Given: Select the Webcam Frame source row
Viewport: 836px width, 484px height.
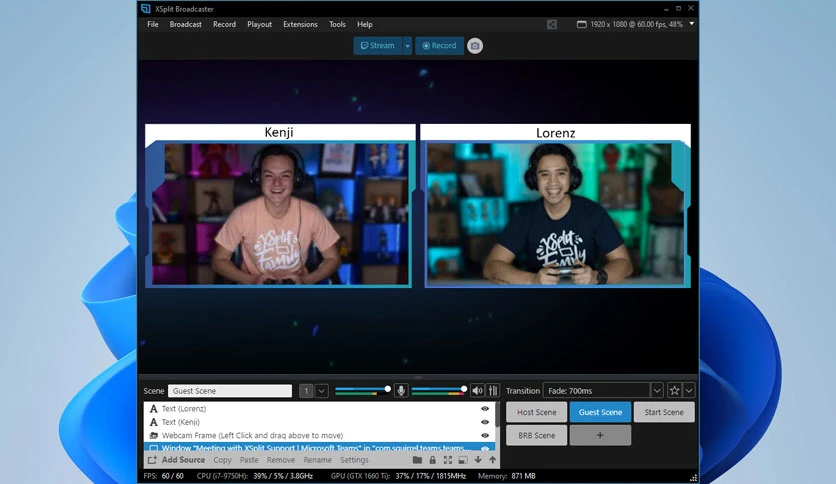Looking at the screenshot, I should coord(319,435).
